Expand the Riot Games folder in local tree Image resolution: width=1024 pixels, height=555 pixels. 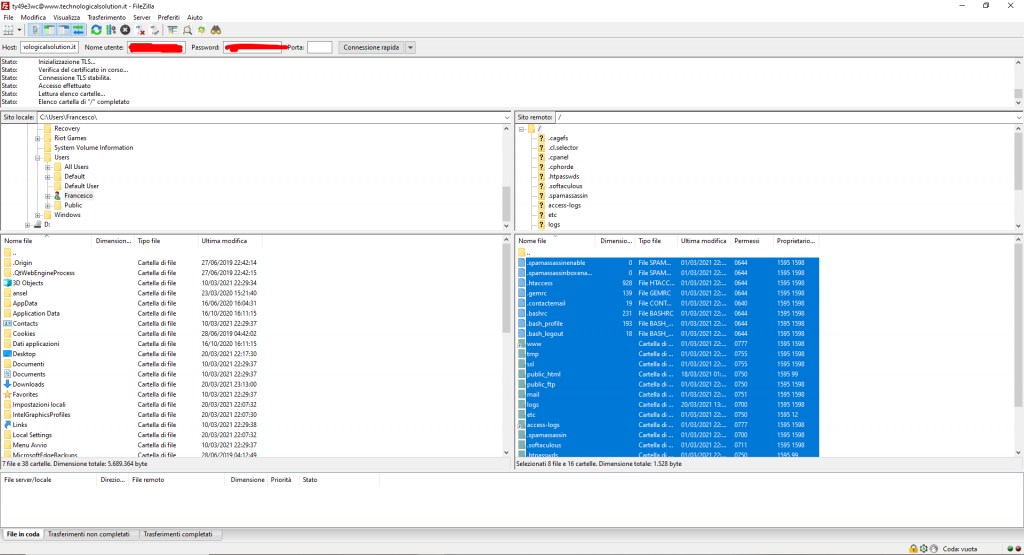tap(38, 138)
